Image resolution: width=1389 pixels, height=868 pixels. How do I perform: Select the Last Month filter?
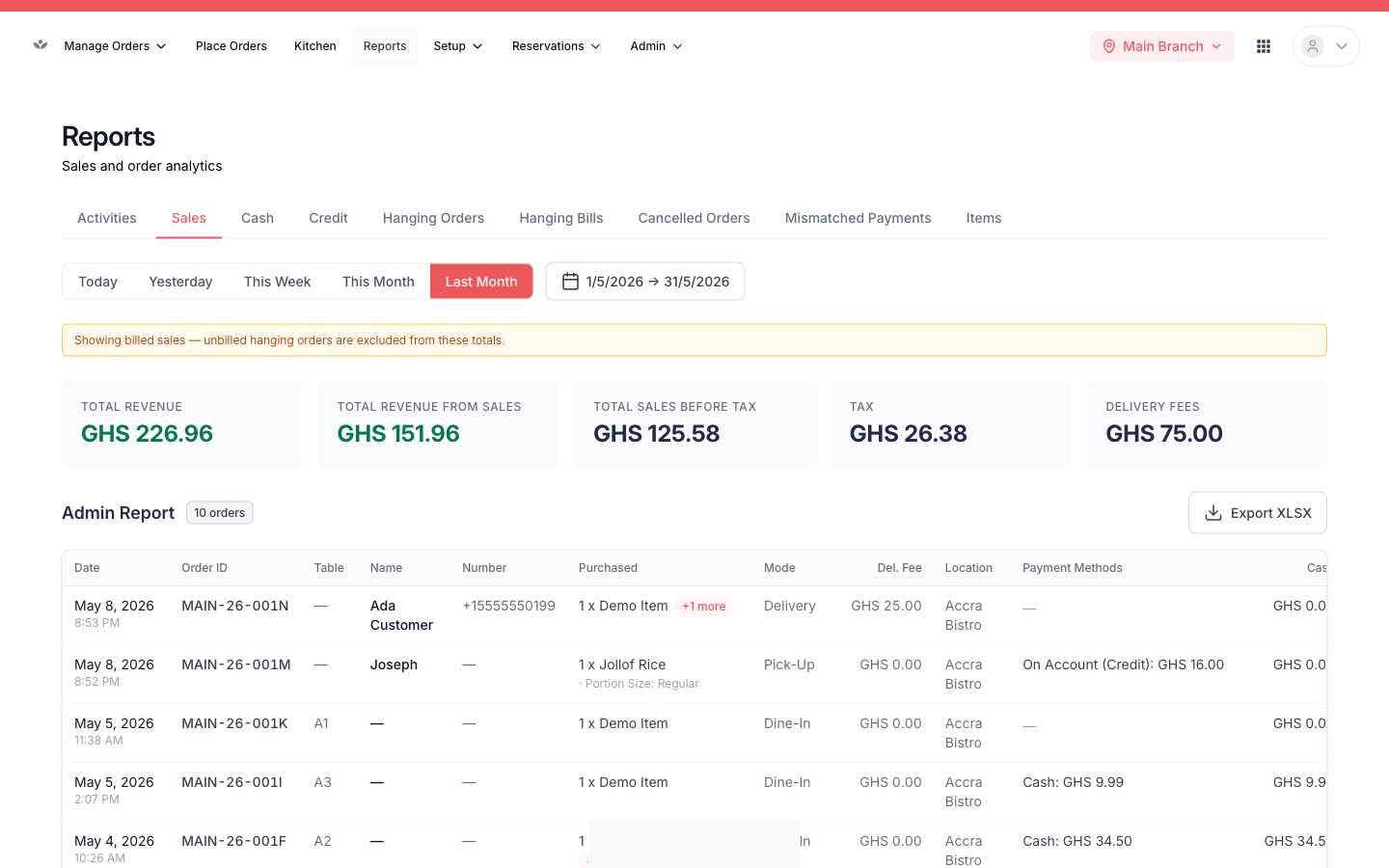[481, 282]
